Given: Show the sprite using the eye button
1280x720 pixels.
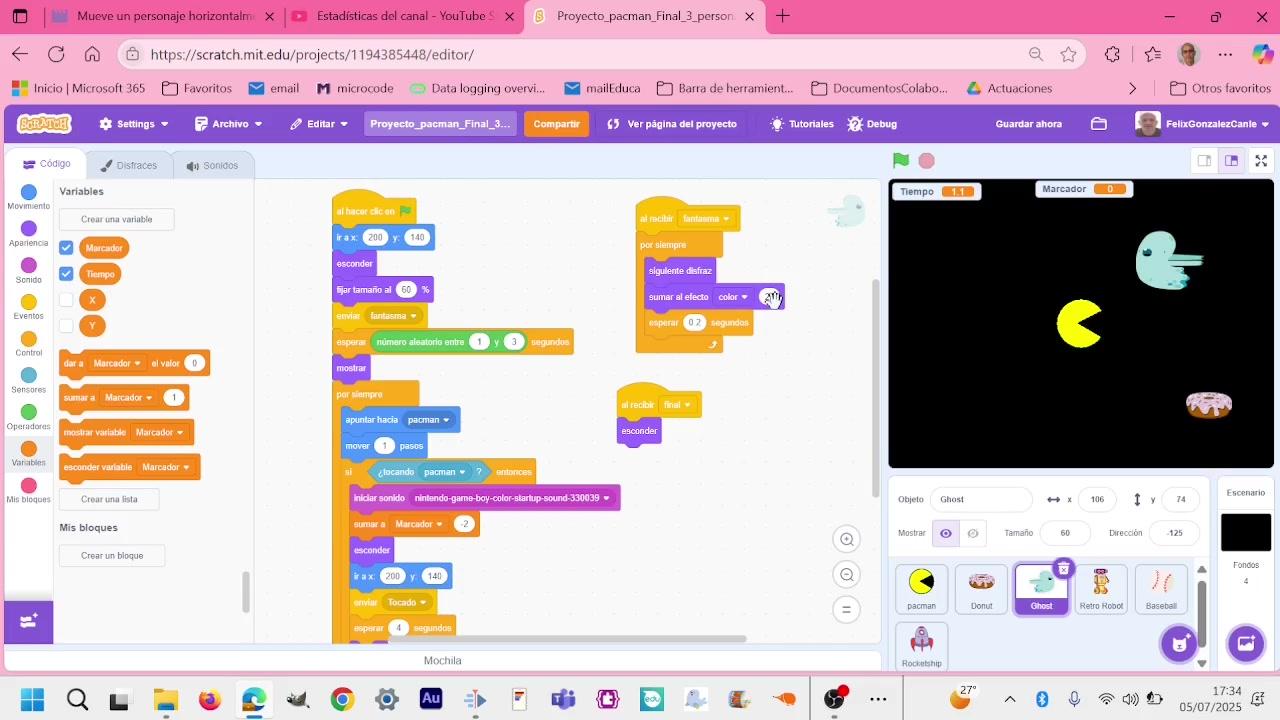Looking at the screenshot, I should click(x=946, y=533).
